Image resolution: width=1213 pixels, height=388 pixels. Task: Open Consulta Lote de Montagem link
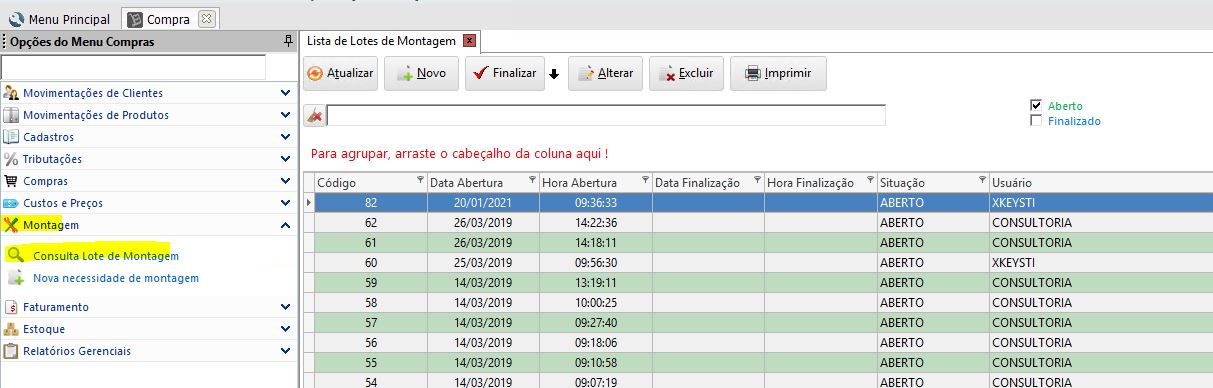point(99,256)
